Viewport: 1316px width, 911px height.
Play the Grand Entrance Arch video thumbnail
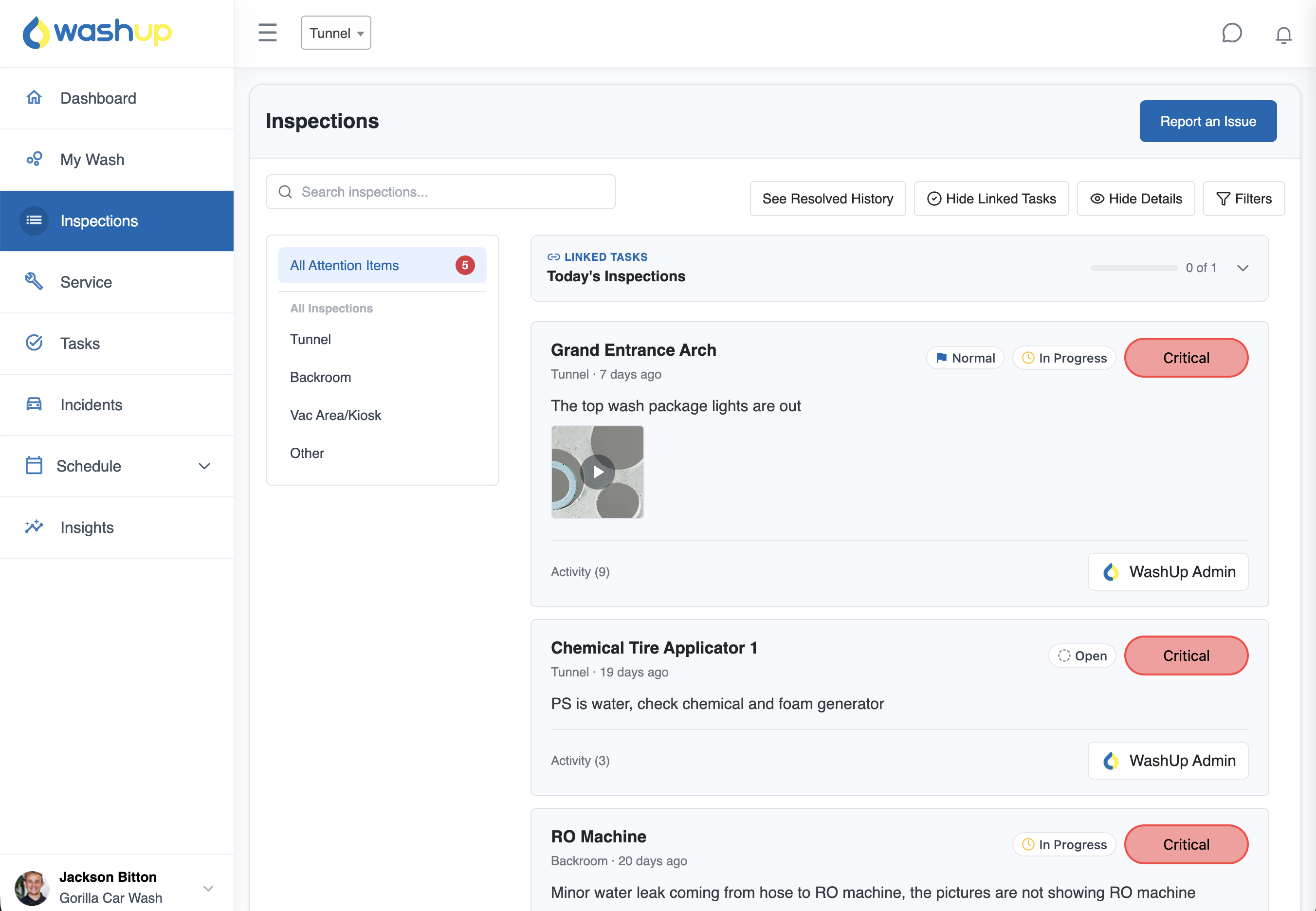point(598,472)
